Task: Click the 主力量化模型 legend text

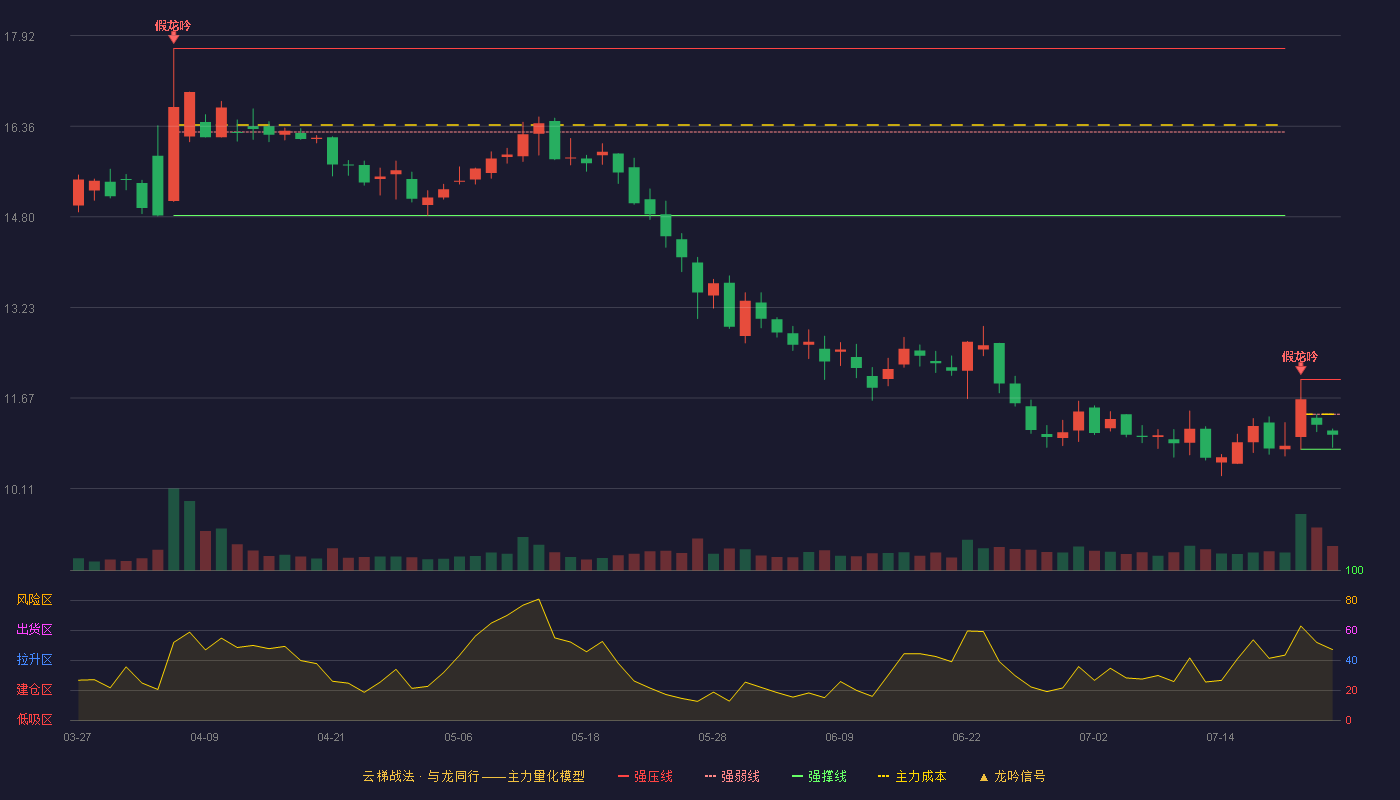Action: coord(546,776)
